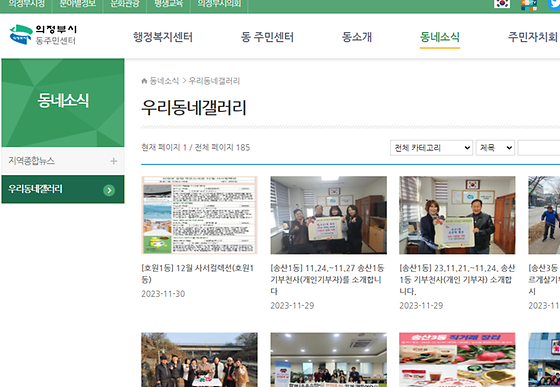
Task: Click the Twitter icon in top bar
Action: coord(554,4)
